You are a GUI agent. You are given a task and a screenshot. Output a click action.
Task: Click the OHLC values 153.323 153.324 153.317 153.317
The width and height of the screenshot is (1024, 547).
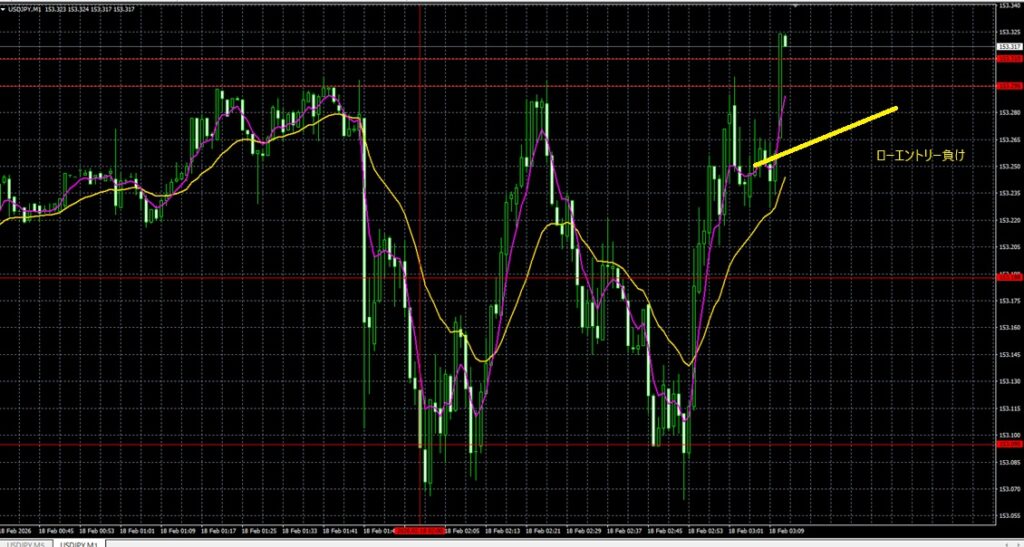click(90, 10)
